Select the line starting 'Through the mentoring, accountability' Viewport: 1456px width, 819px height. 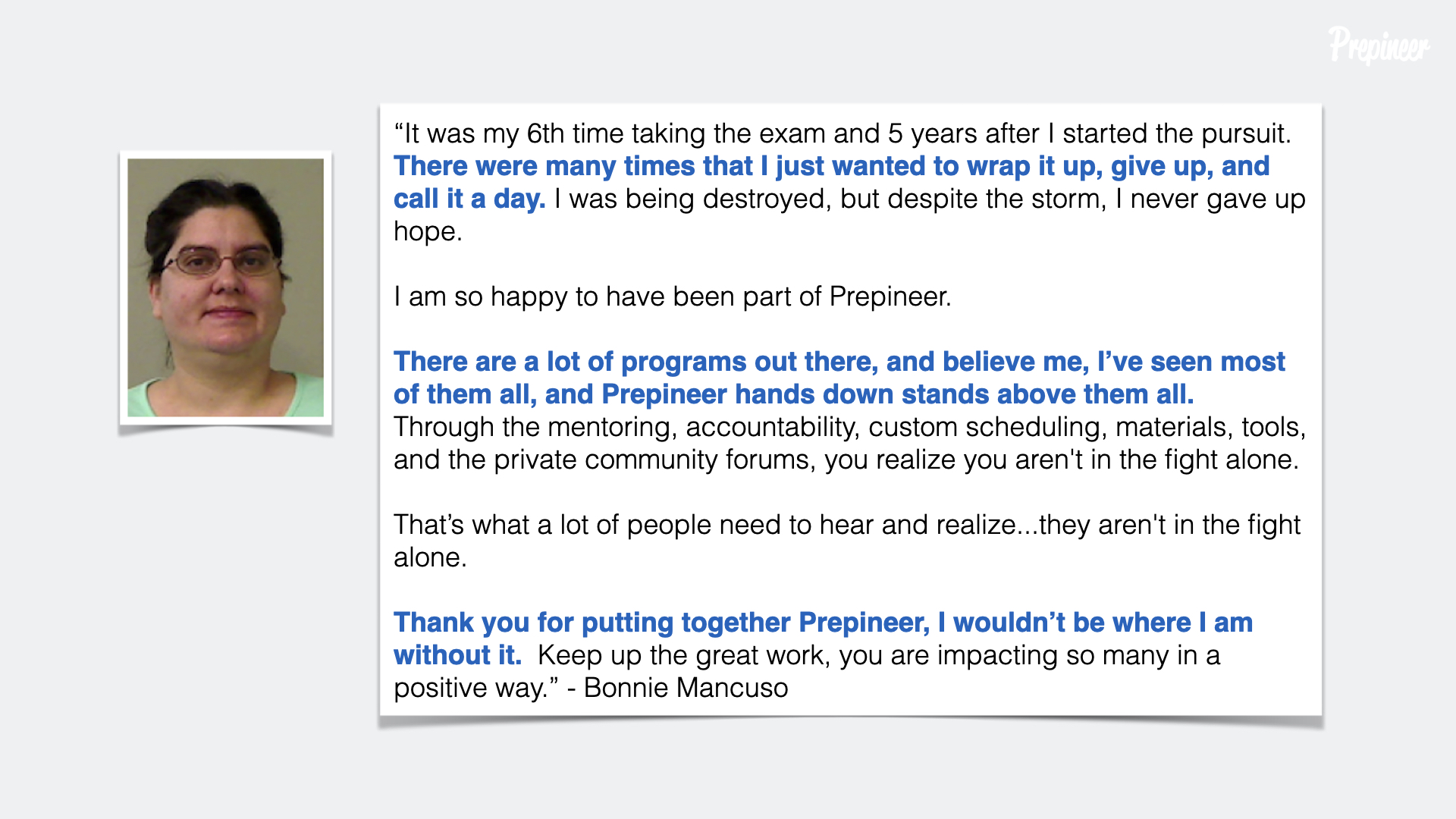coord(850,427)
